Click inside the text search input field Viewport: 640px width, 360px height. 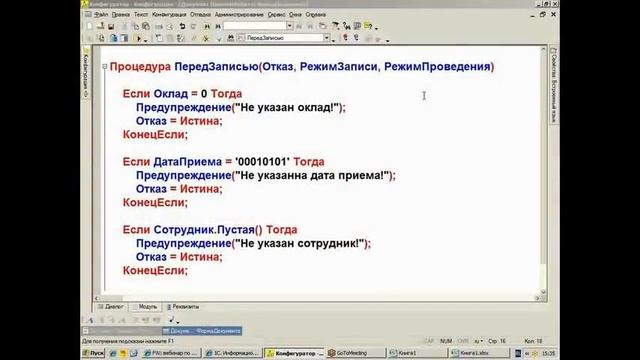[x=255, y=26]
